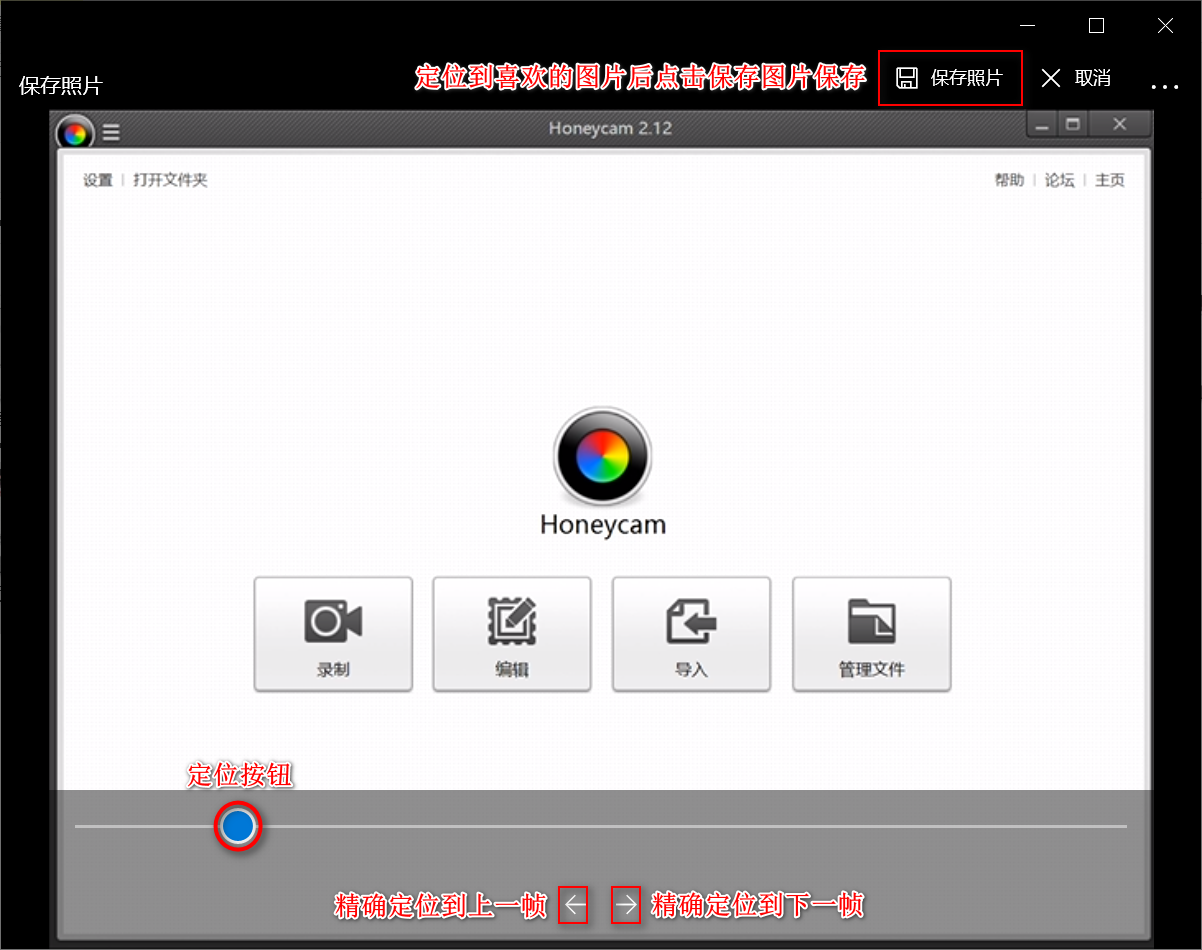The width and height of the screenshot is (1202, 950).
Task: Step to the next frame with right arrow
Action: point(626,905)
